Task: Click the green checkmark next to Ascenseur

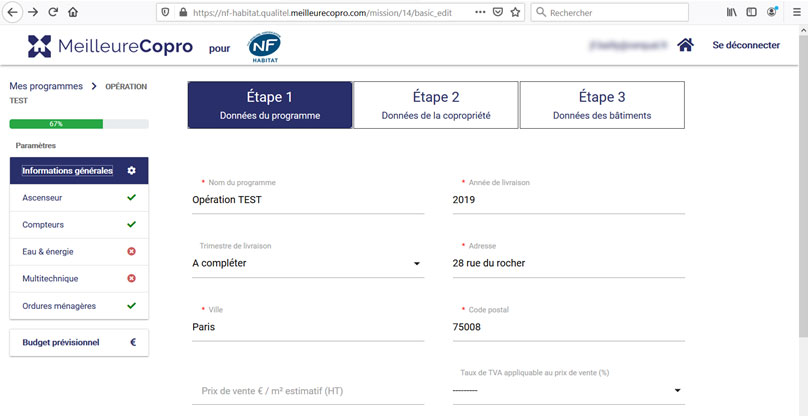Action: [x=131, y=198]
